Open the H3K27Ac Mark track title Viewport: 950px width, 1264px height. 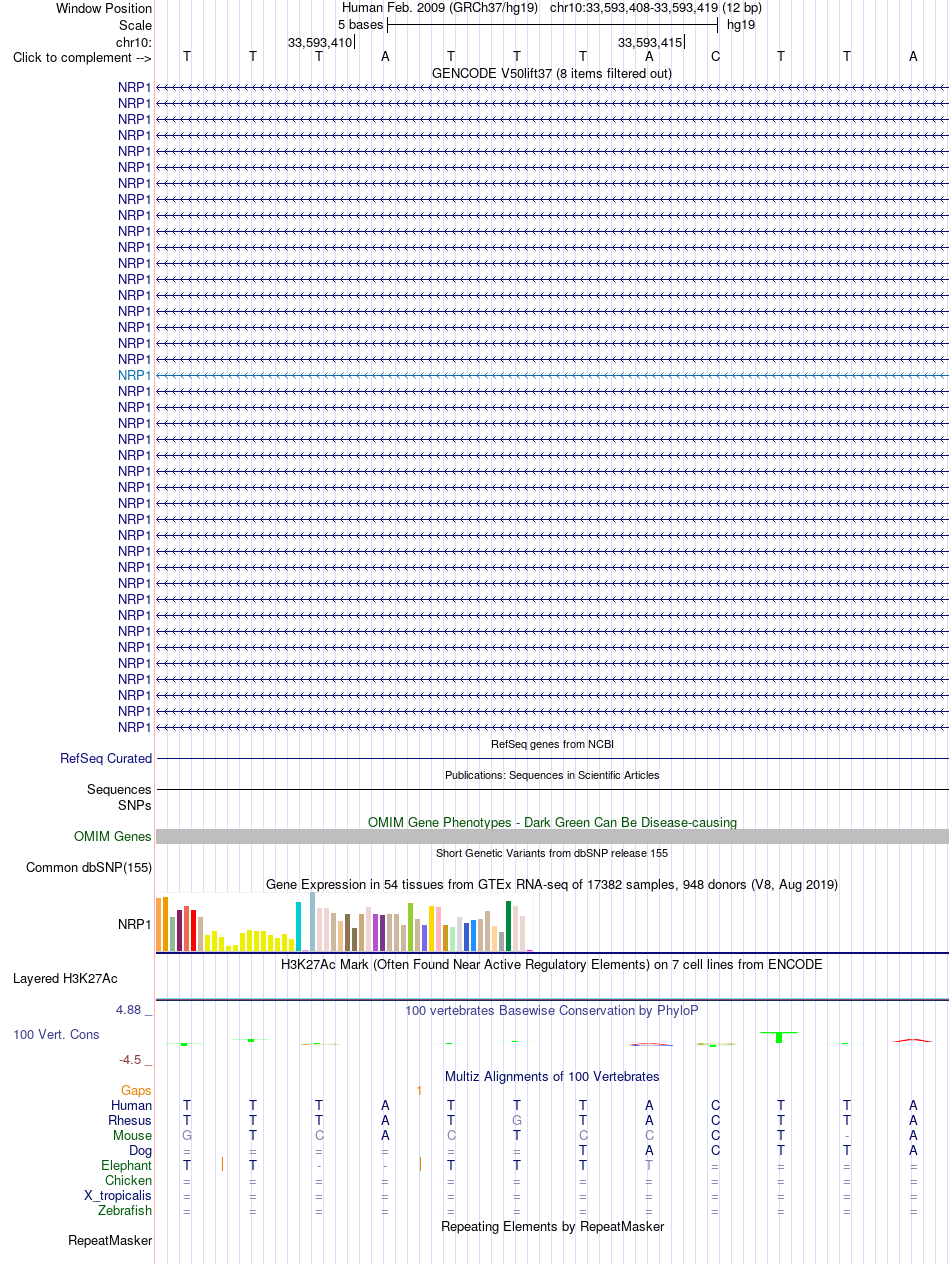[552, 965]
